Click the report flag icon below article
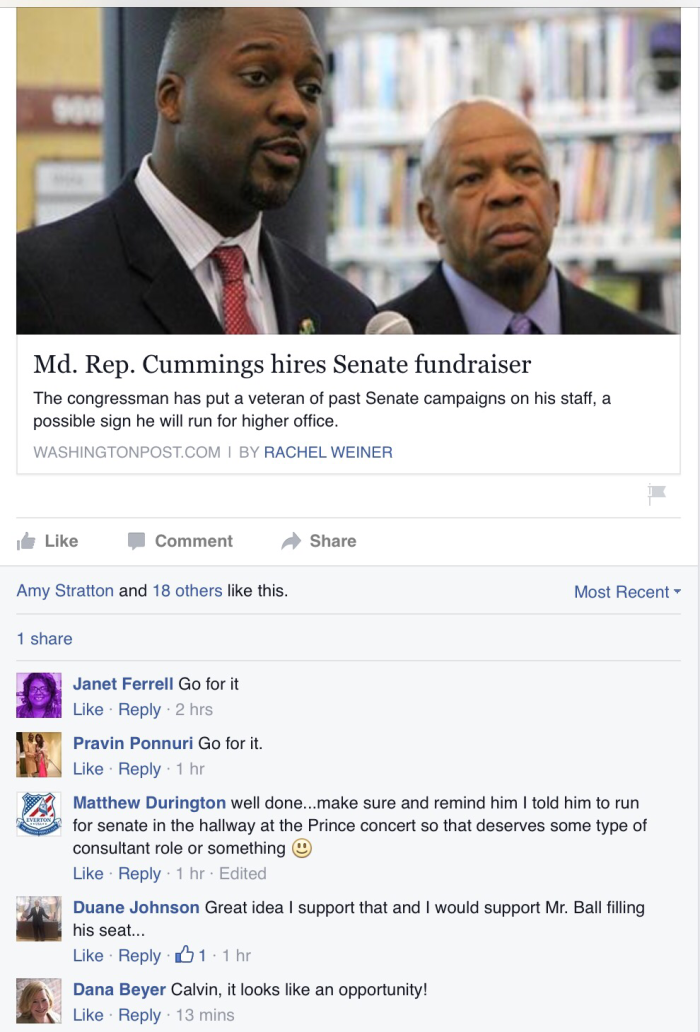700x1032 pixels. [x=657, y=494]
